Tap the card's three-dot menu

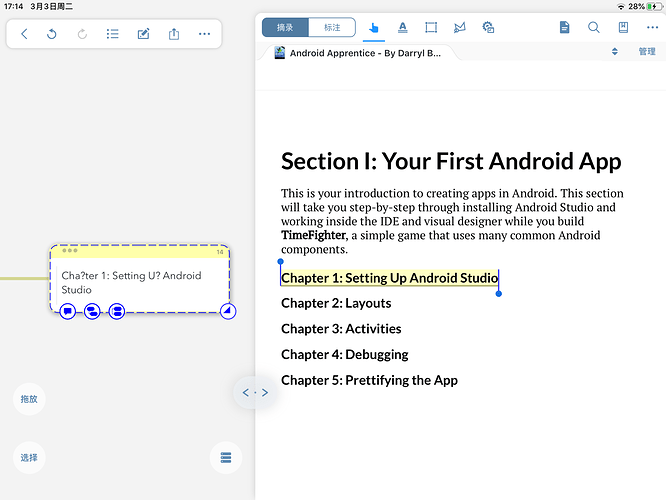70,251
